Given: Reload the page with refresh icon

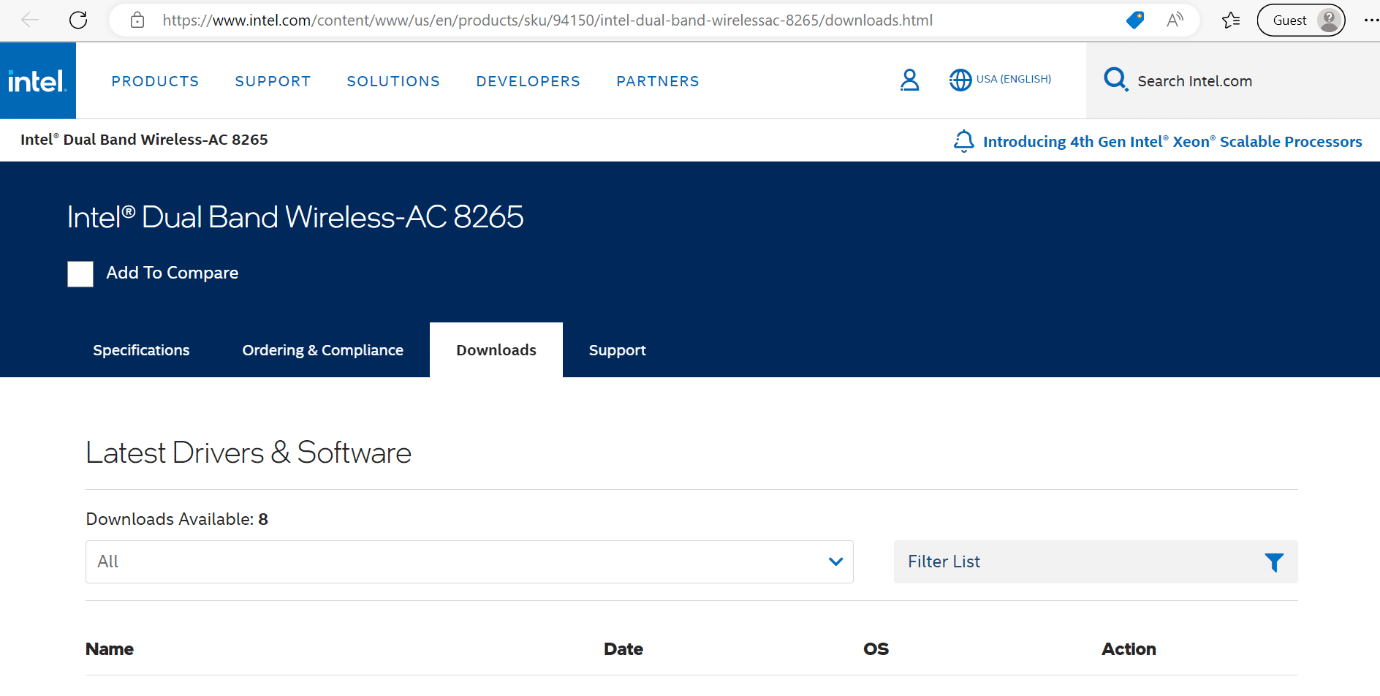Looking at the screenshot, I should pos(78,20).
